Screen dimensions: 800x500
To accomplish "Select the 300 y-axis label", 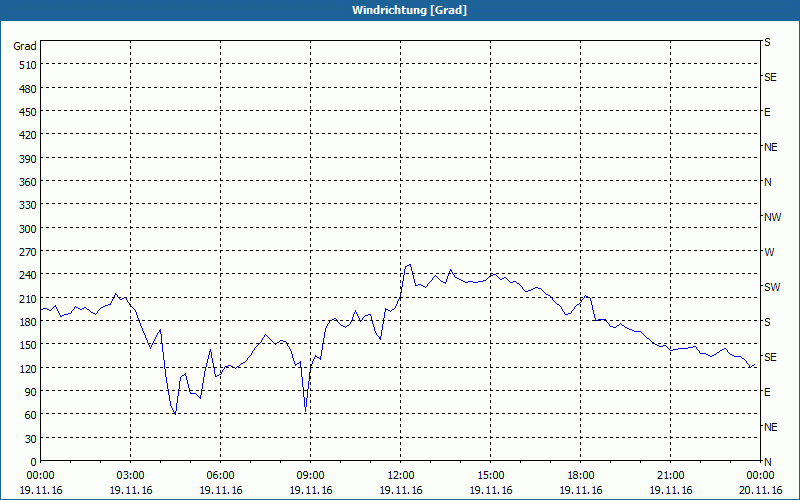I will pyautogui.click(x=29, y=229).
